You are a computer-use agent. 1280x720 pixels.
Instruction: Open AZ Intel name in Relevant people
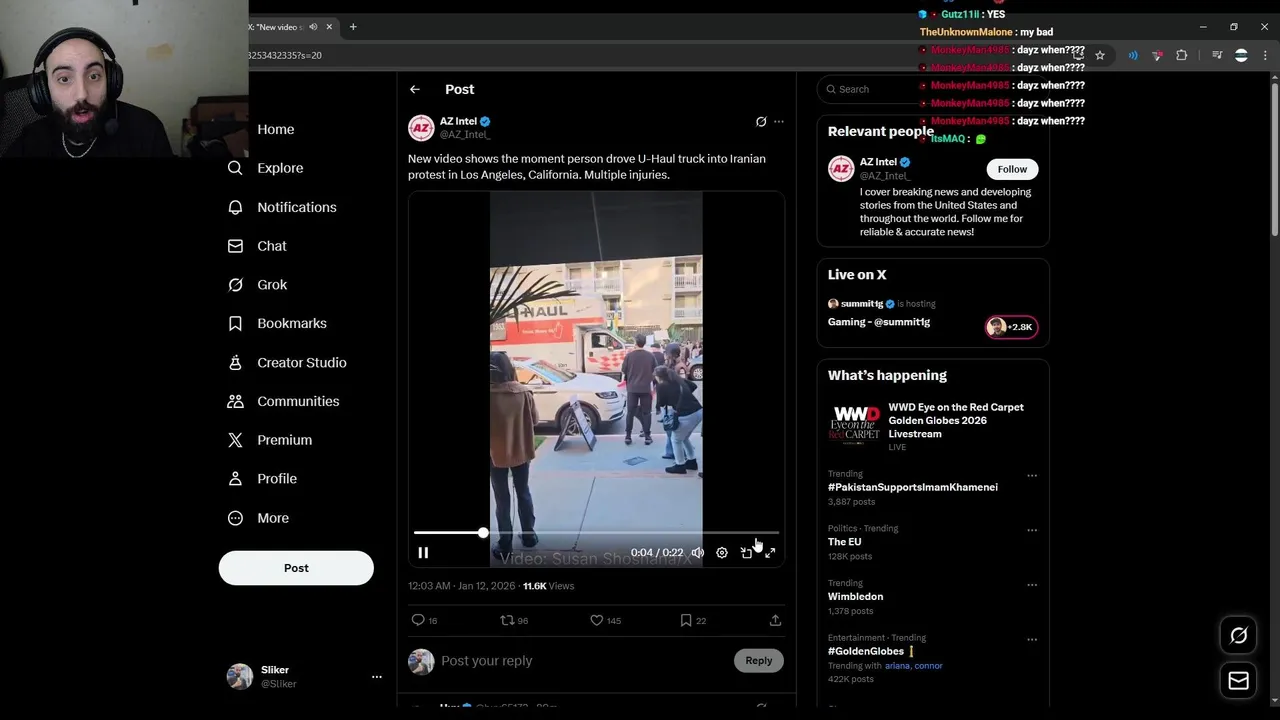pos(878,162)
